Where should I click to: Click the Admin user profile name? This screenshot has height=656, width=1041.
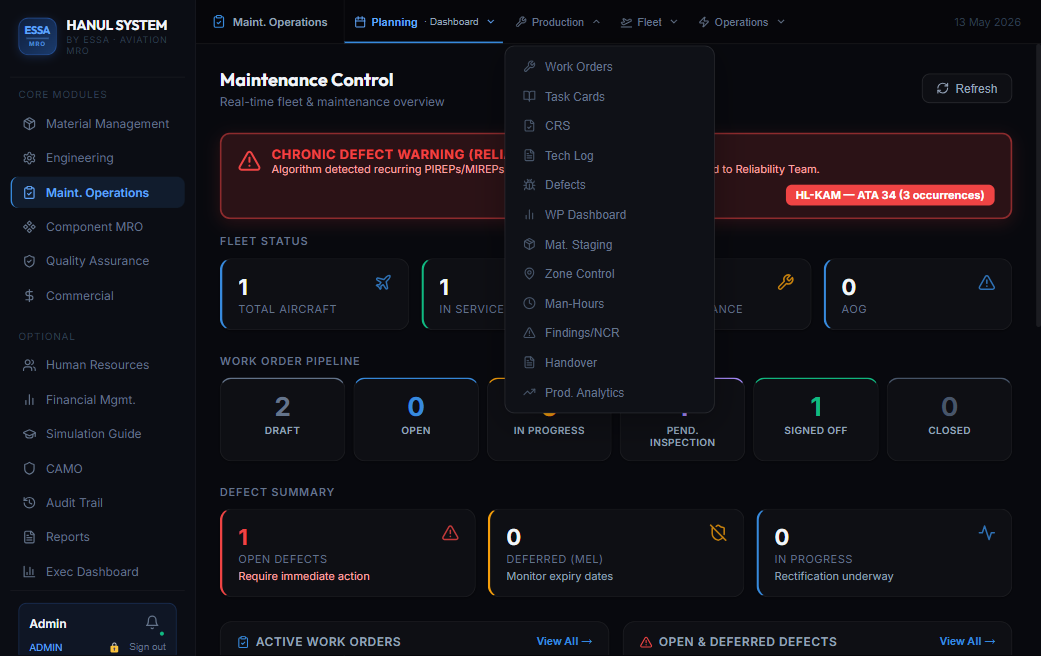[48, 623]
